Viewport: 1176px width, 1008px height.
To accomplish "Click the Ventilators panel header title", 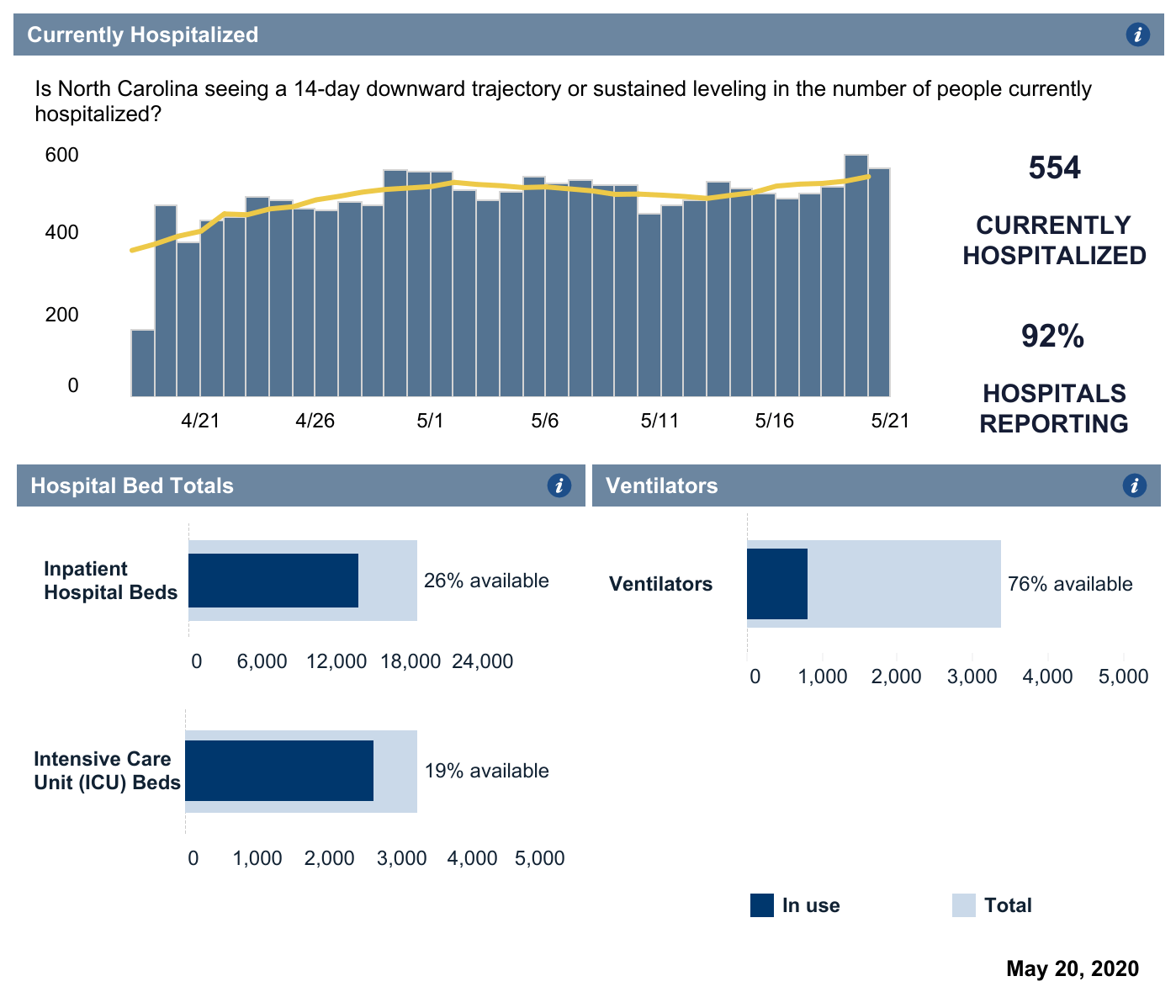I will click(x=662, y=485).
